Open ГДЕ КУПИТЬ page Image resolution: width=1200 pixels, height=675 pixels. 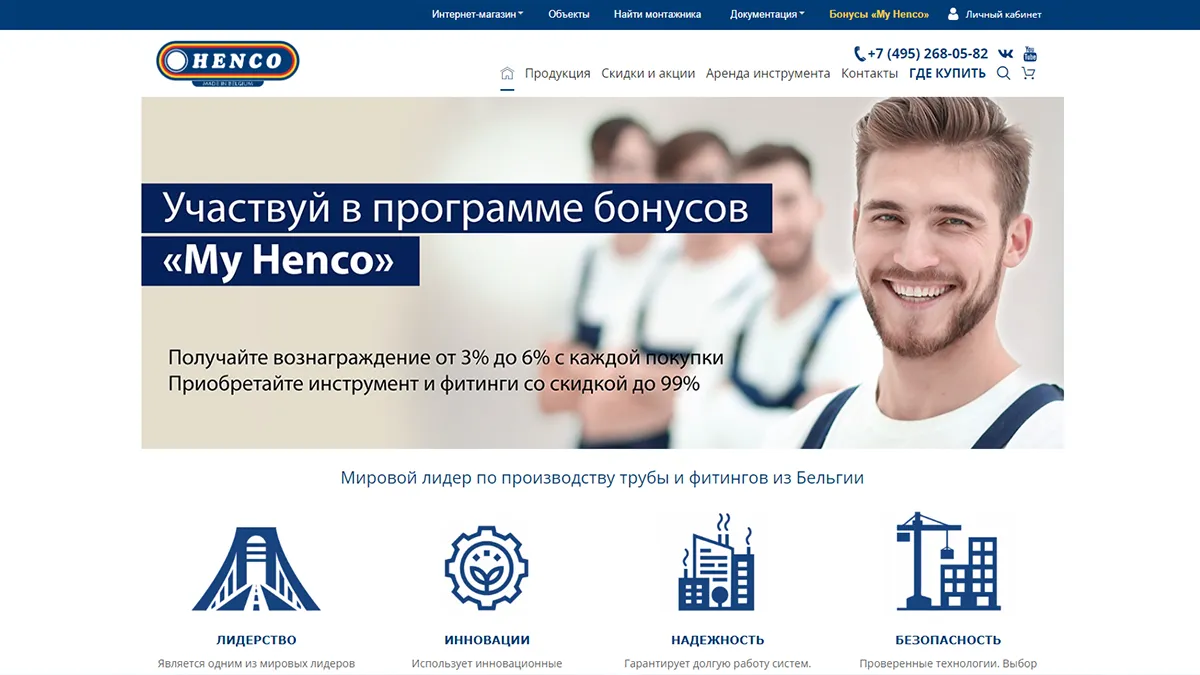coord(947,73)
